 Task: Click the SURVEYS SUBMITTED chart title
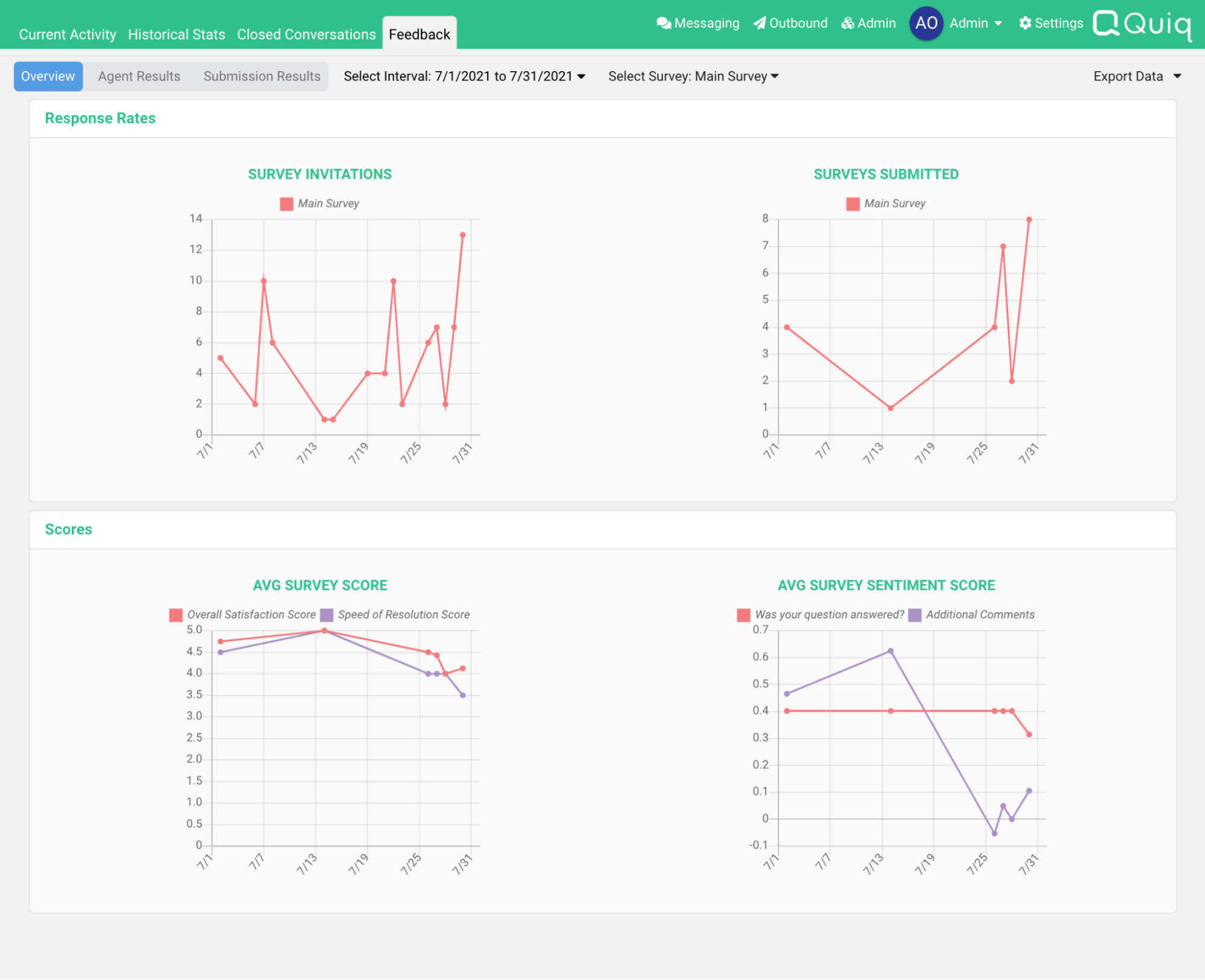[886, 174]
